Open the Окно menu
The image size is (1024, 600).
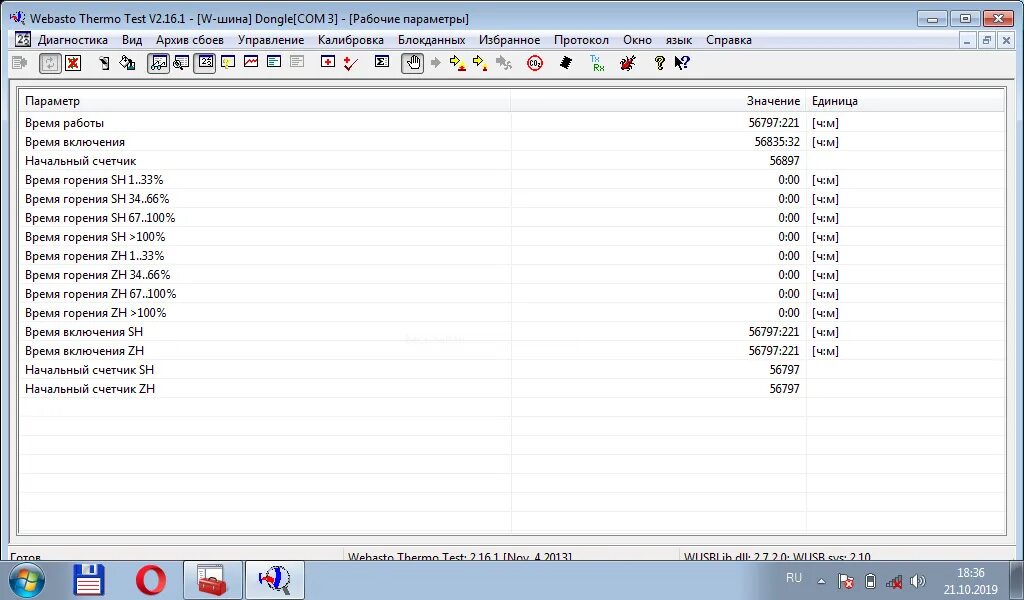tap(637, 40)
